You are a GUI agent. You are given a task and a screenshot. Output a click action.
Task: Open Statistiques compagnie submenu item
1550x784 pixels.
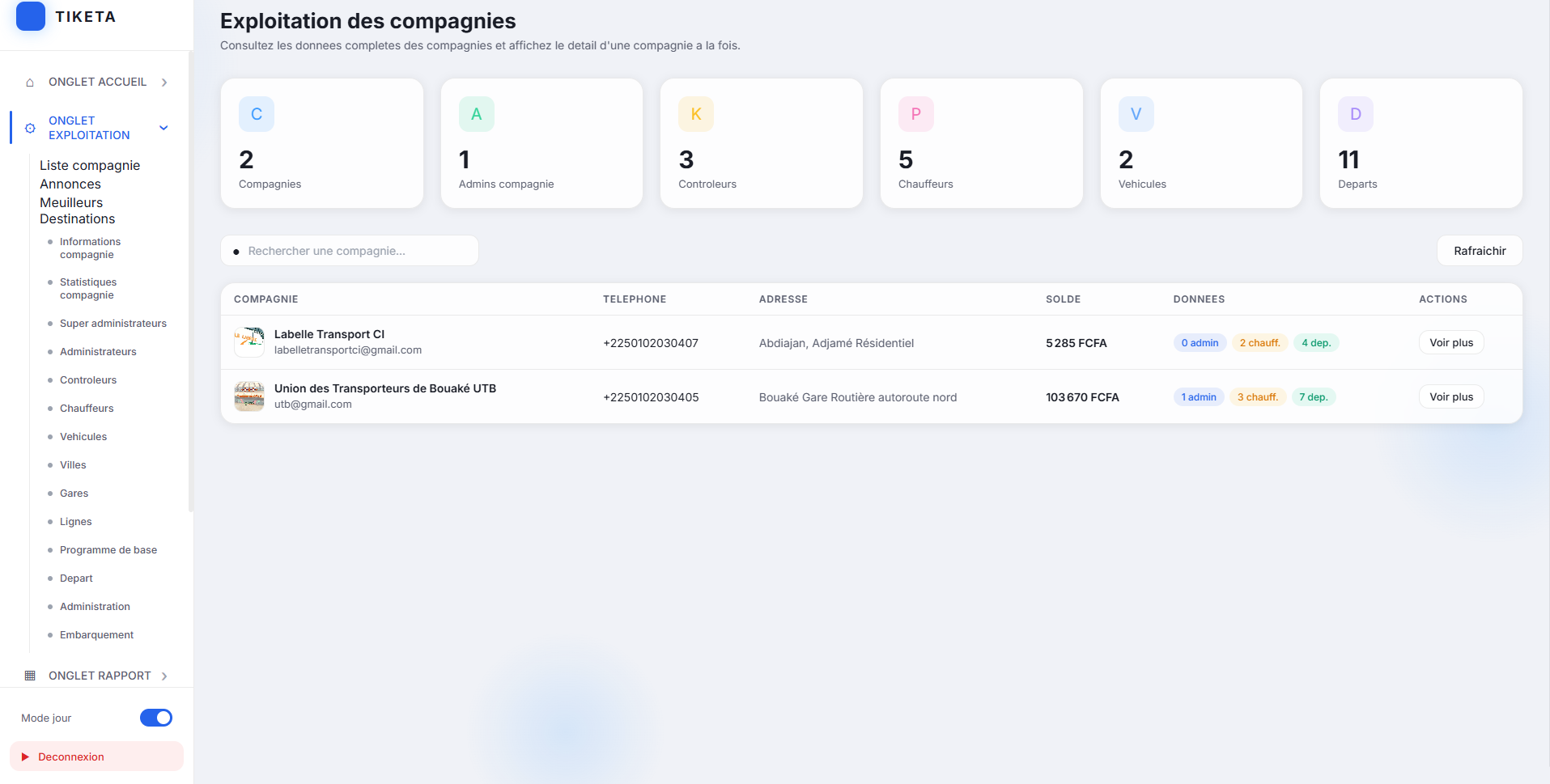pyautogui.click(x=88, y=289)
